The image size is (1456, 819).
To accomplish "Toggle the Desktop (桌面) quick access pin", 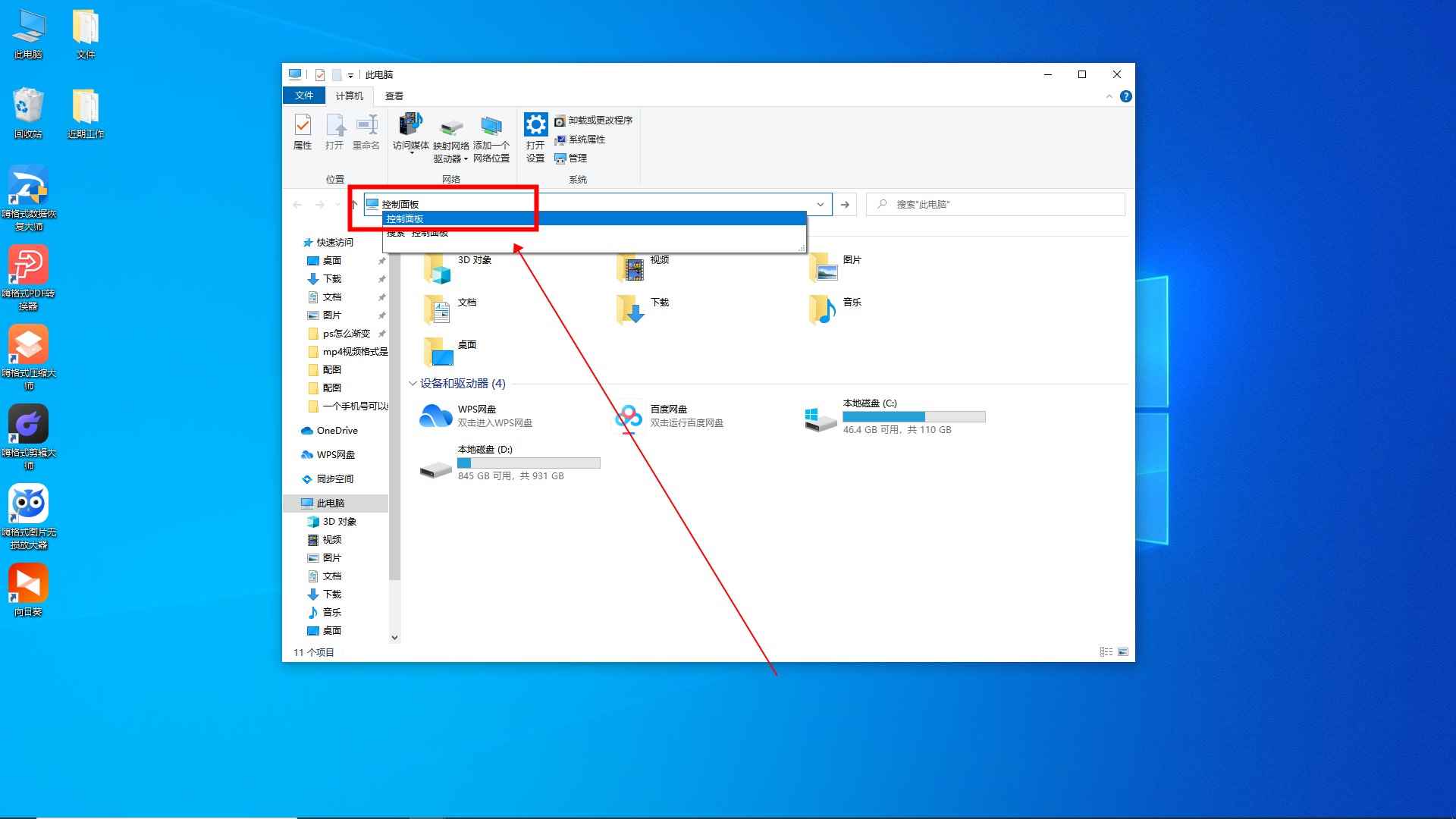I will 381,261.
